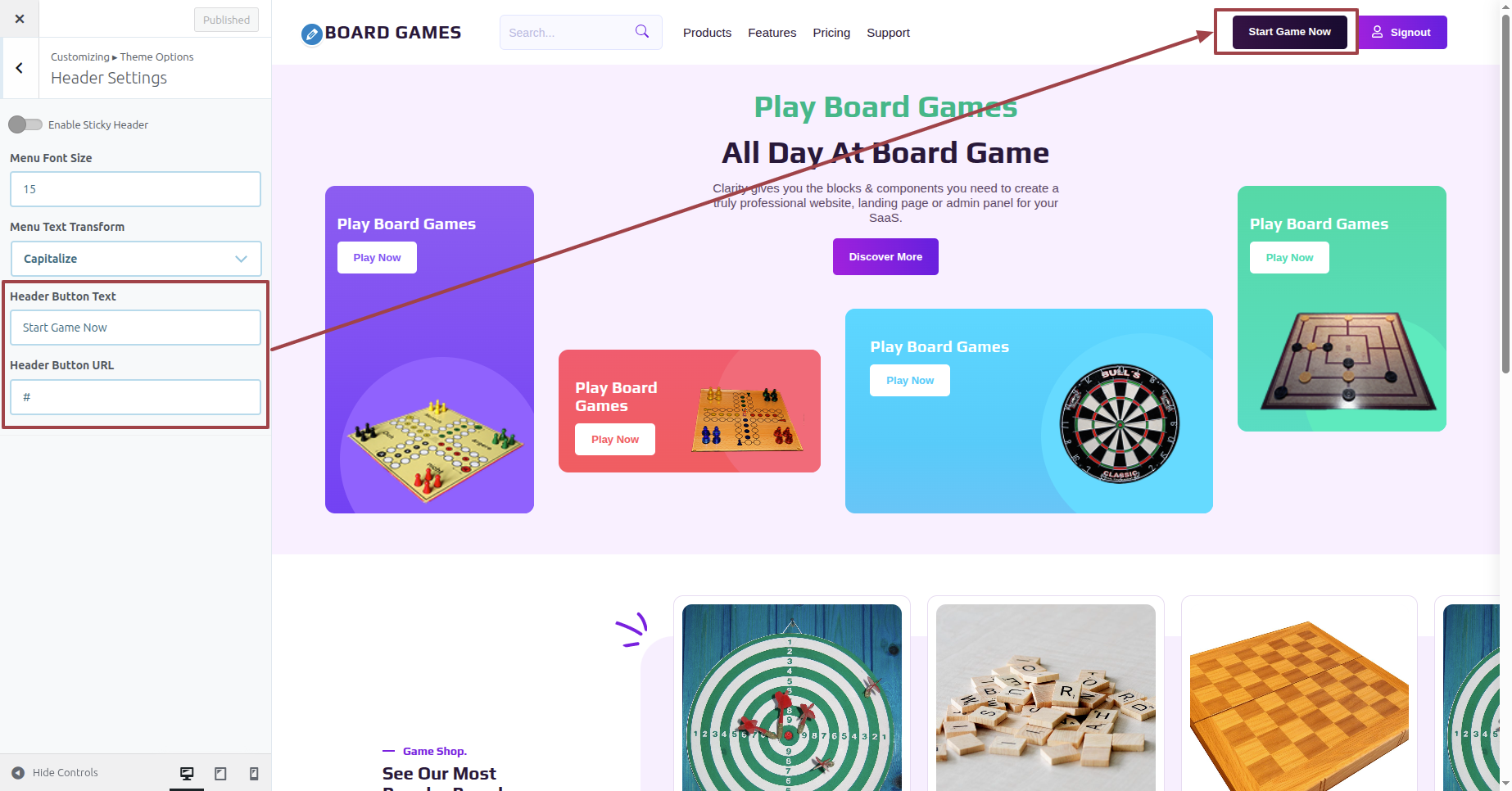Click the Start Game Now button
The image size is (1512, 791).
pyautogui.click(x=1289, y=32)
